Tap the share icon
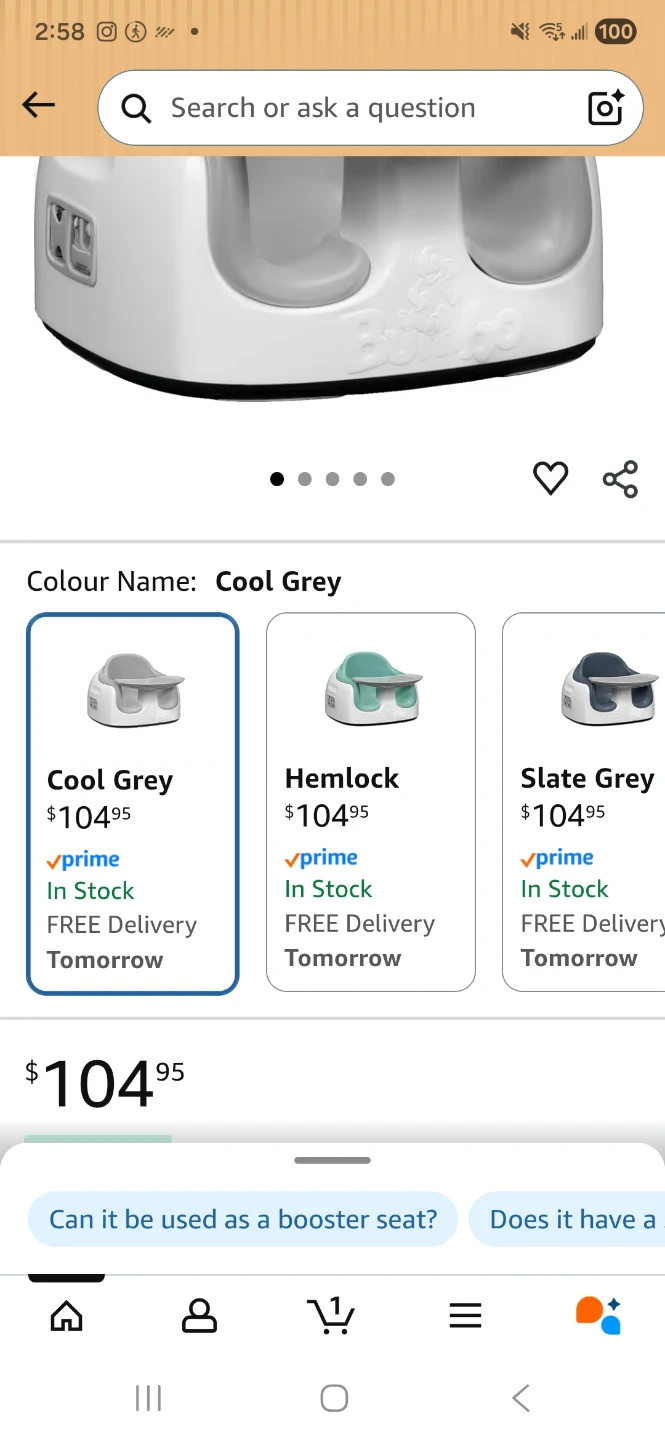 (x=620, y=479)
